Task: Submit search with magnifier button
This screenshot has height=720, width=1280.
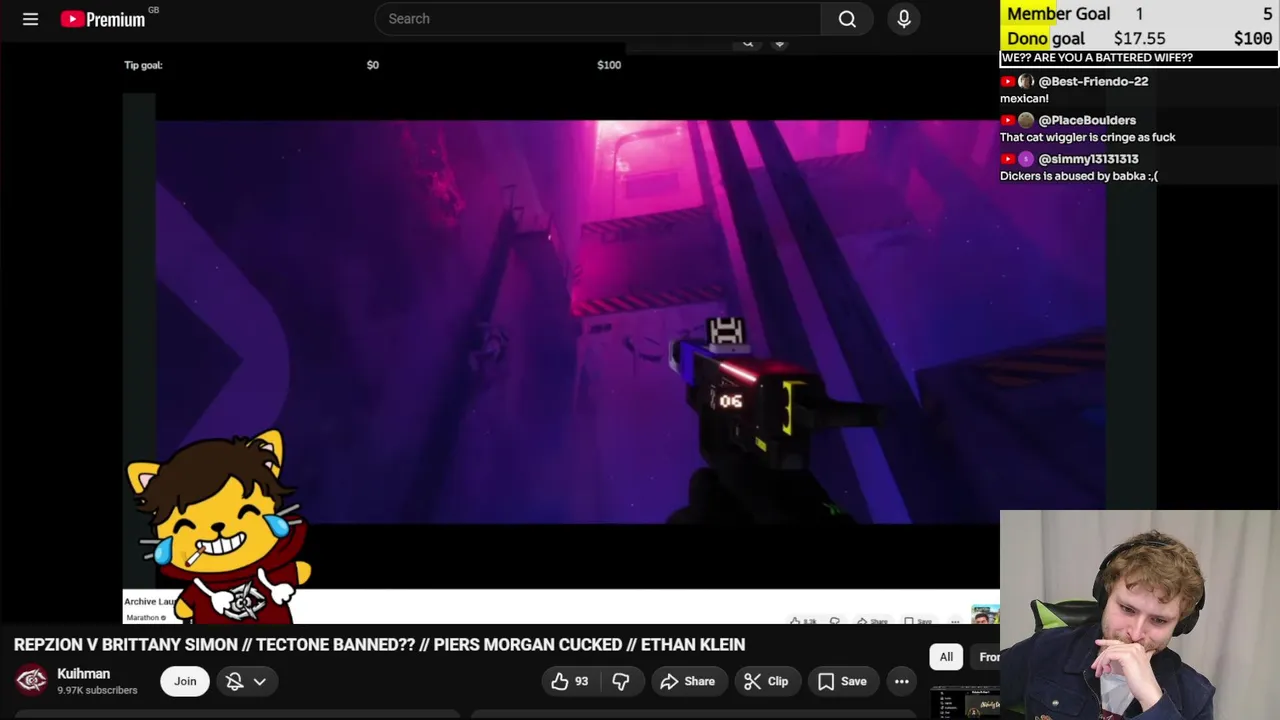Action: pyautogui.click(x=847, y=19)
